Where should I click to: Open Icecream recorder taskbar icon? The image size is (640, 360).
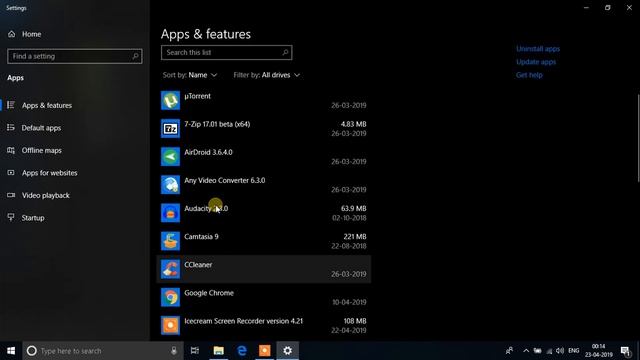point(264,351)
